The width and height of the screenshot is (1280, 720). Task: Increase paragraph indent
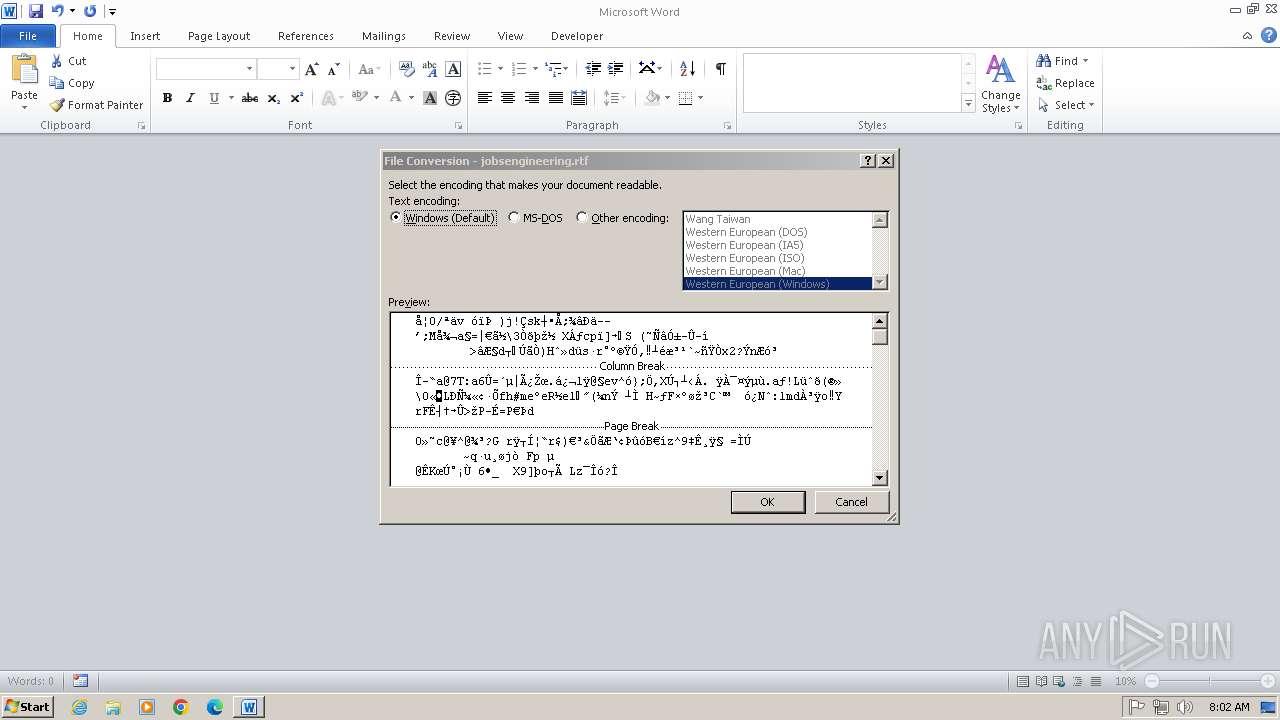coord(616,69)
